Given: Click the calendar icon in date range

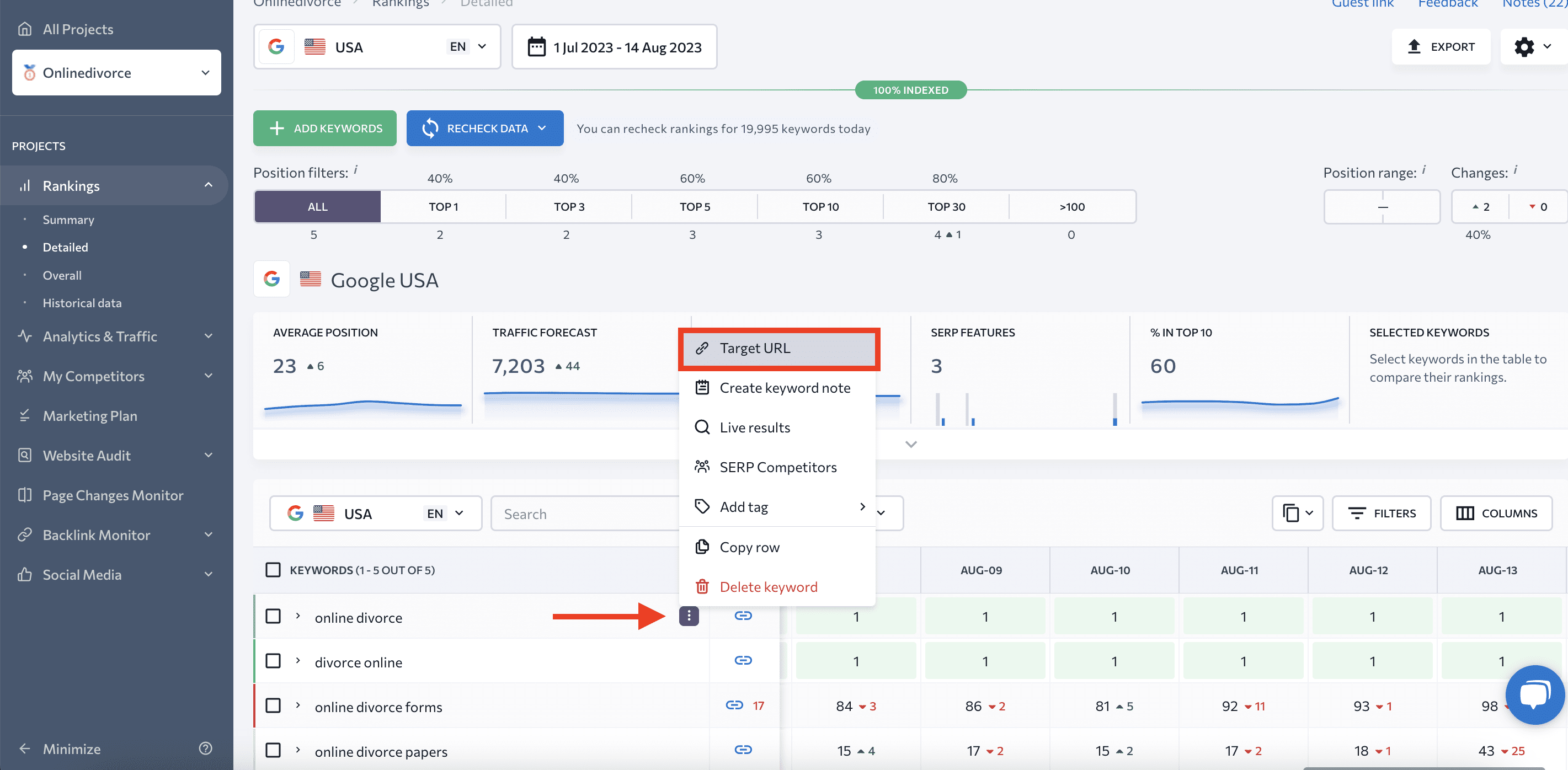Looking at the screenshot, I should 536,47.
